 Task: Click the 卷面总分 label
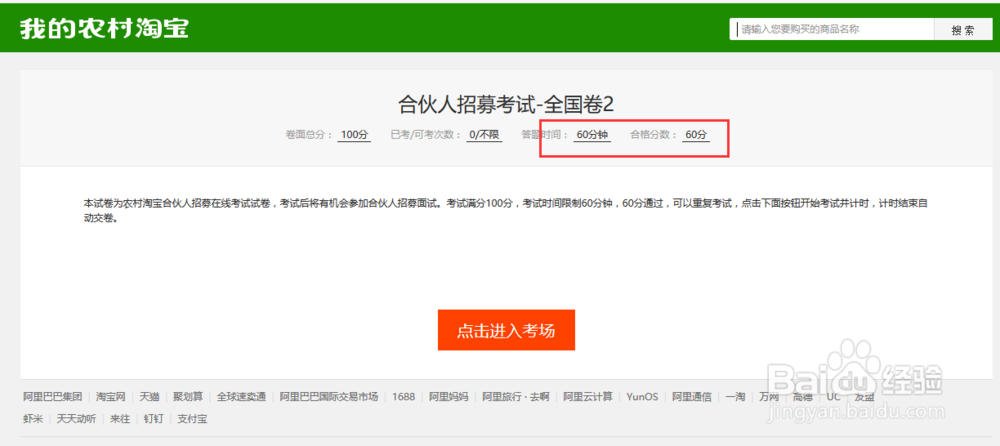click(x=309, y=135)
